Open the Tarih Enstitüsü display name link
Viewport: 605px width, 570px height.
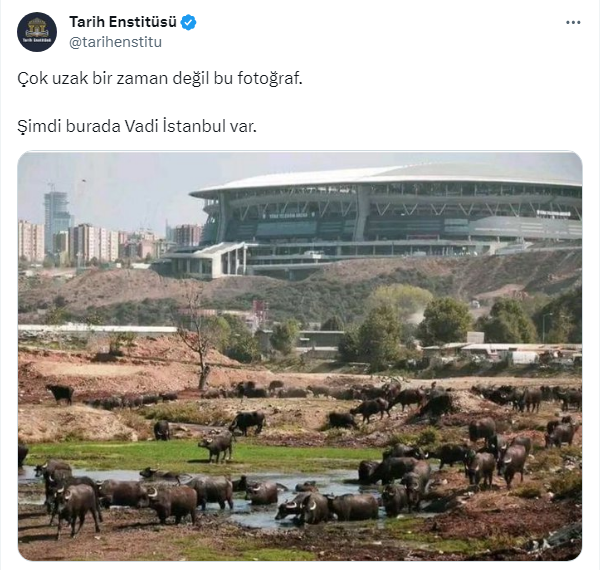[123, 22]
